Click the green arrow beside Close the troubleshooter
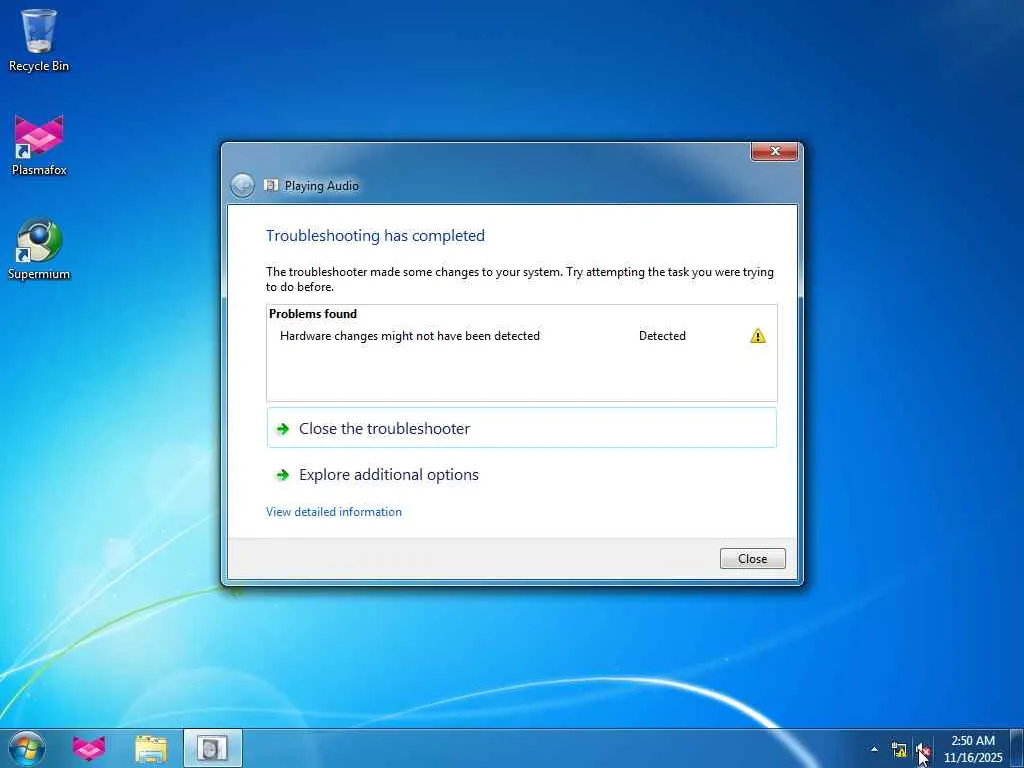 coord(283,429)
